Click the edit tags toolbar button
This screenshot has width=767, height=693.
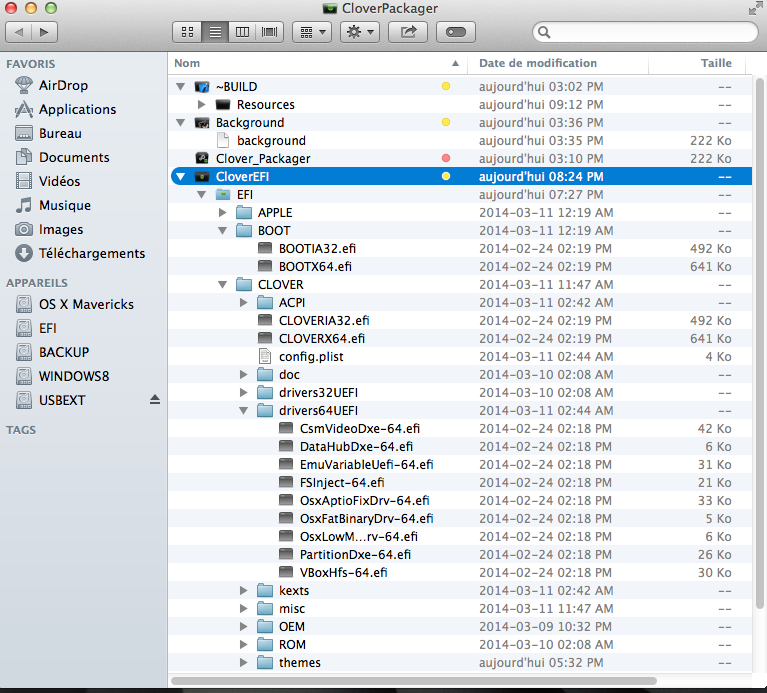(456, 32)
